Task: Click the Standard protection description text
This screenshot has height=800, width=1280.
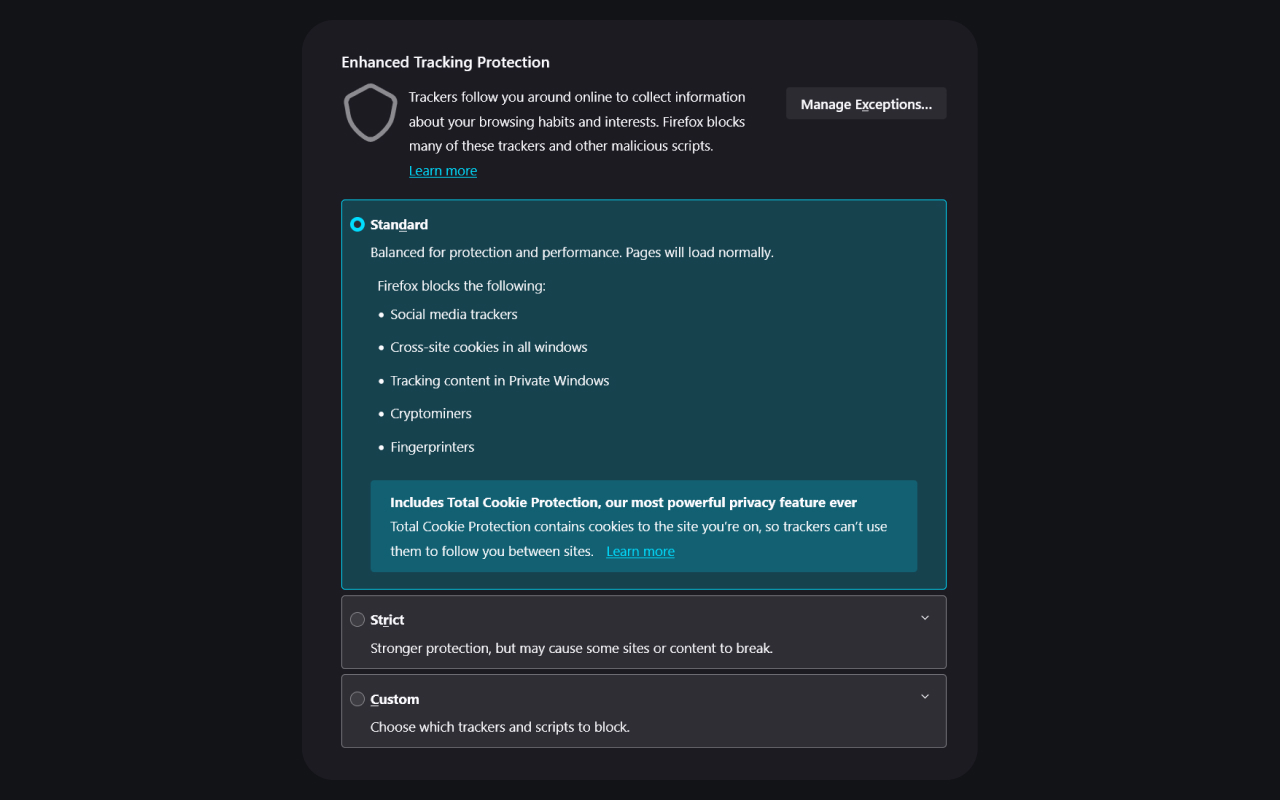Action: coord(572,252)
